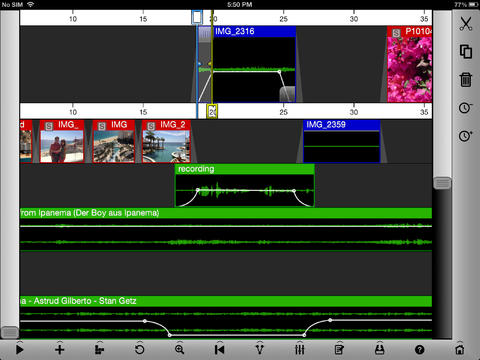Click the IMG_2316 volume fade-out keyframe point
The image size is (480, 360).
pyautogui.click(x=279, y=72)
